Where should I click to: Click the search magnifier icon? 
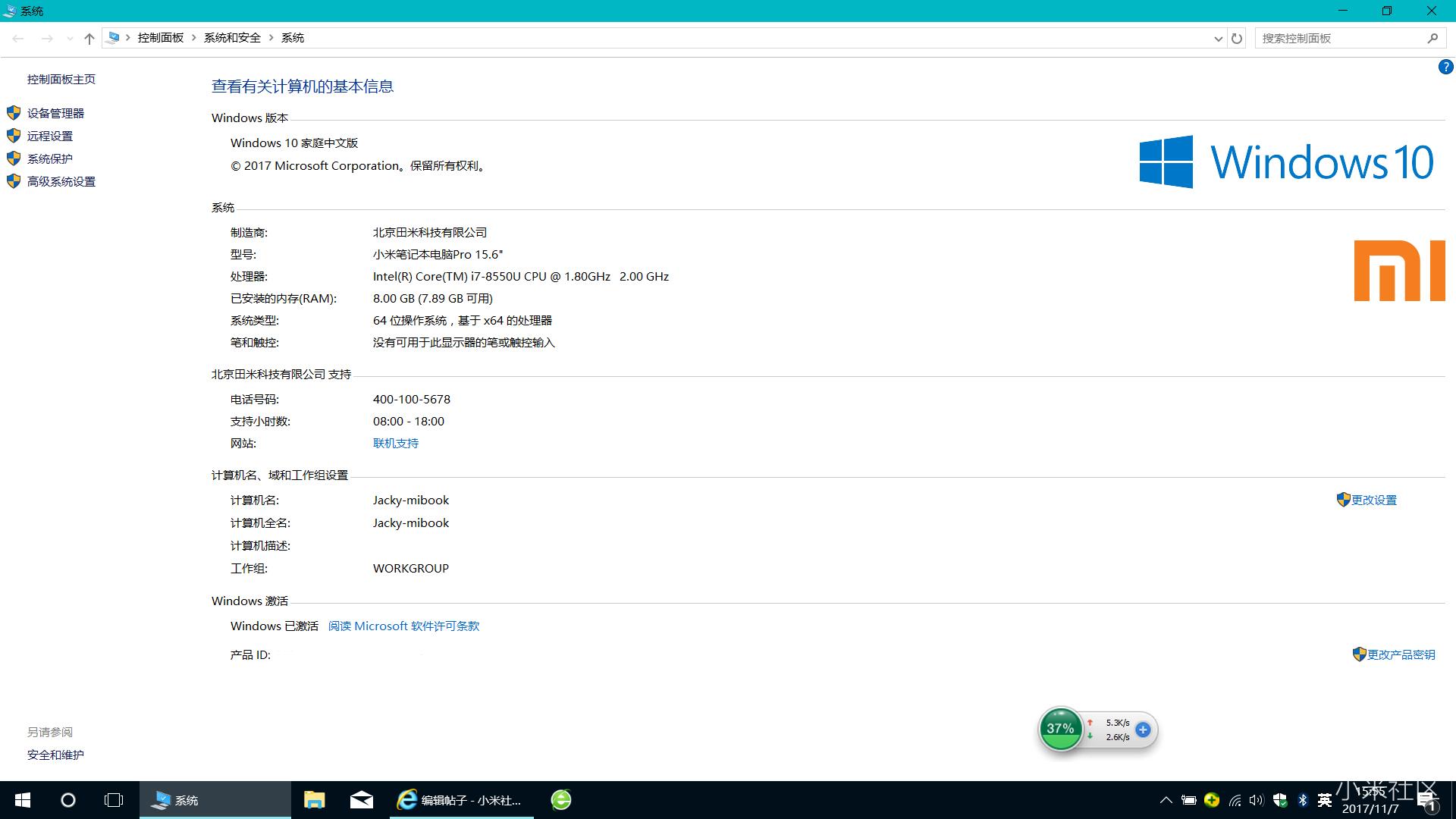pyautogui.click(x=1432, y=38)
